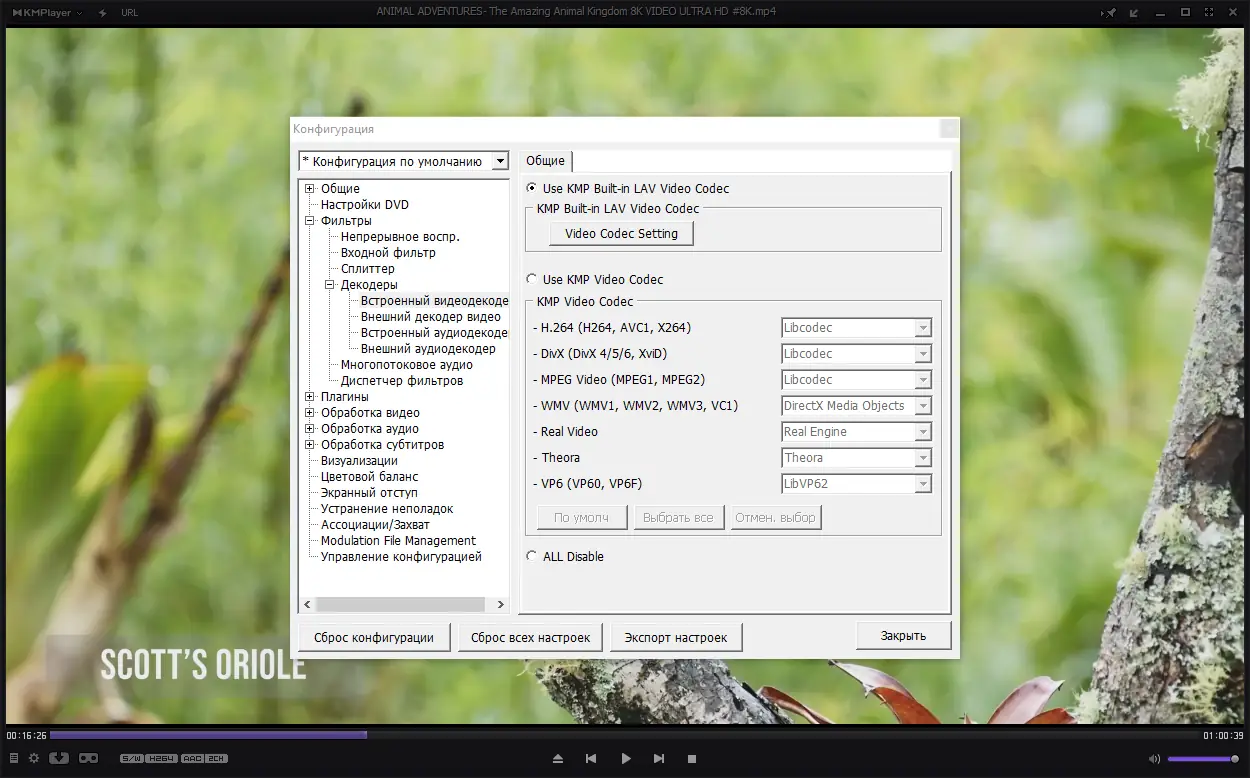This screenshot has width=1250, height=778.
Task: Click the total duration 01:00:39 display
Action: pyautogui.click(x=1222, y=736)
